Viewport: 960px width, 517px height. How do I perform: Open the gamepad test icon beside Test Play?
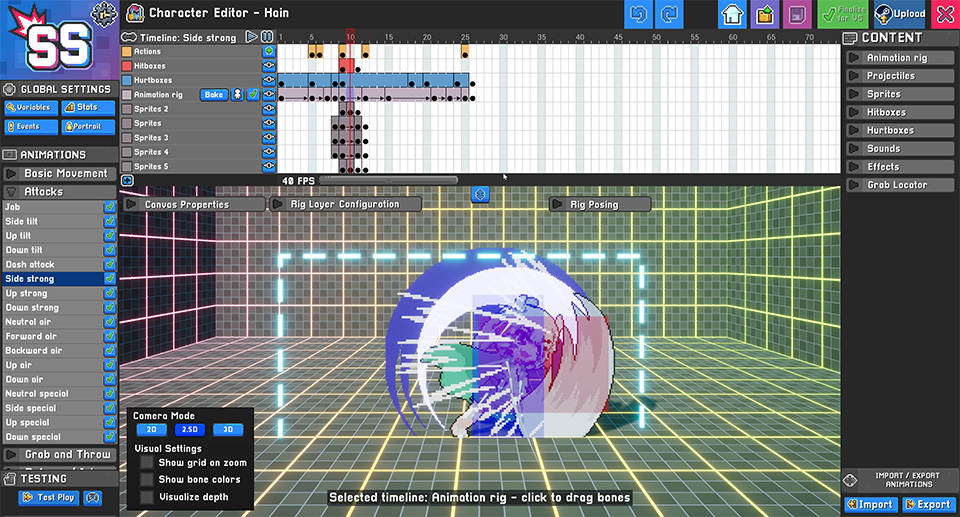click(92, 497)
